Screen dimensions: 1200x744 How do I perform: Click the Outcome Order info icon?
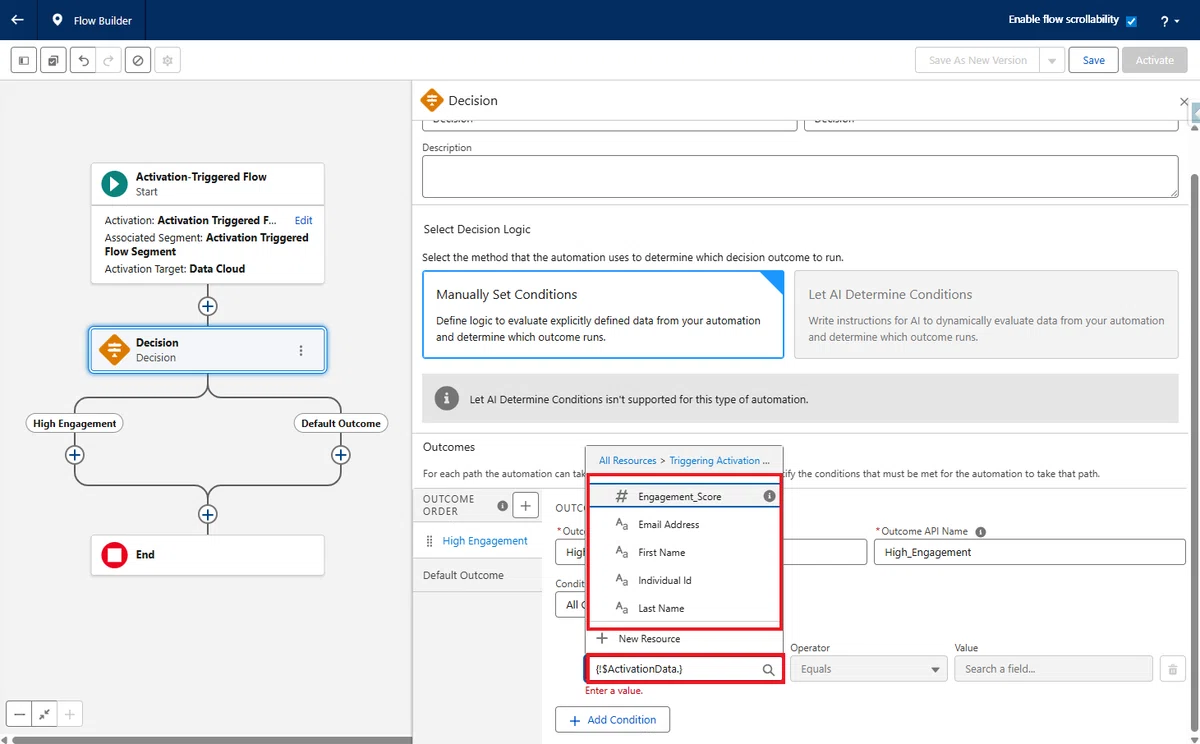pos(502,505)
